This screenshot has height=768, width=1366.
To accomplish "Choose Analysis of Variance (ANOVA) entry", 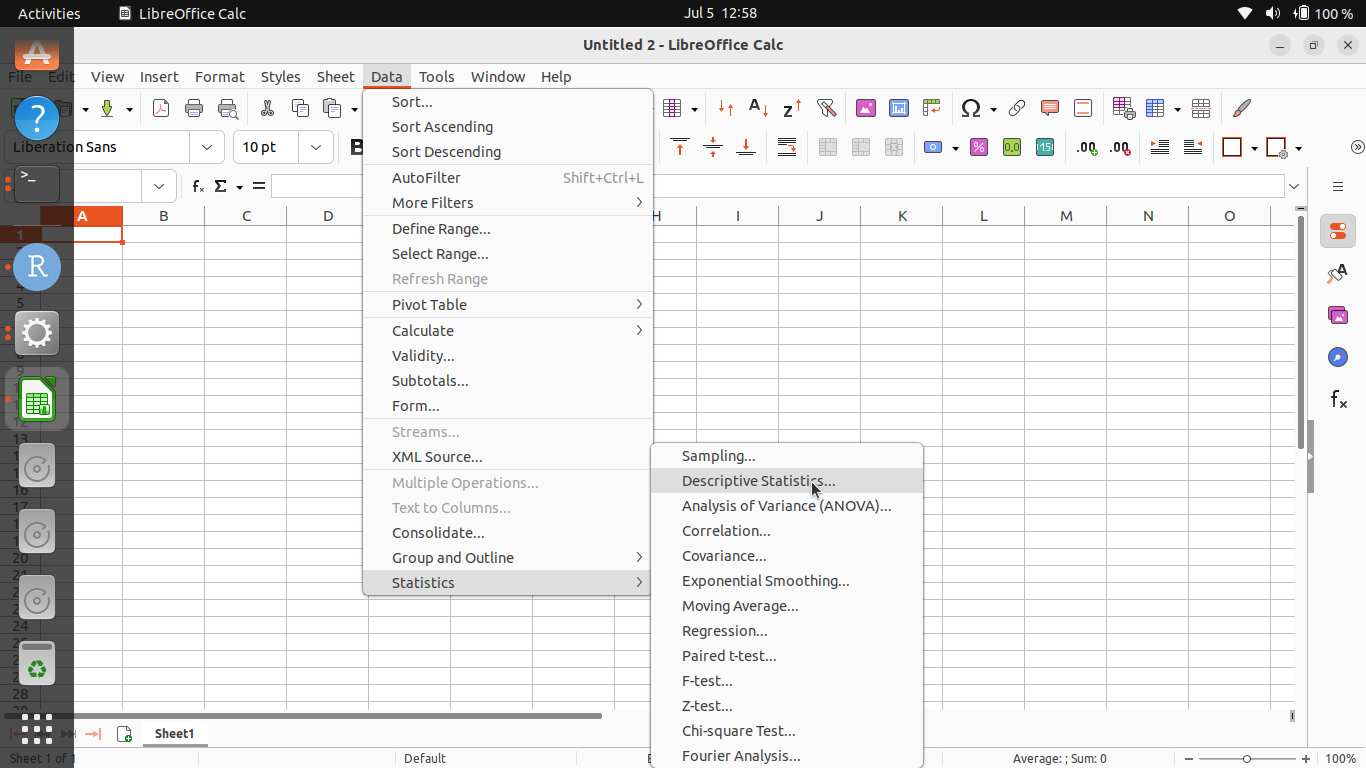I will [786, 506].
